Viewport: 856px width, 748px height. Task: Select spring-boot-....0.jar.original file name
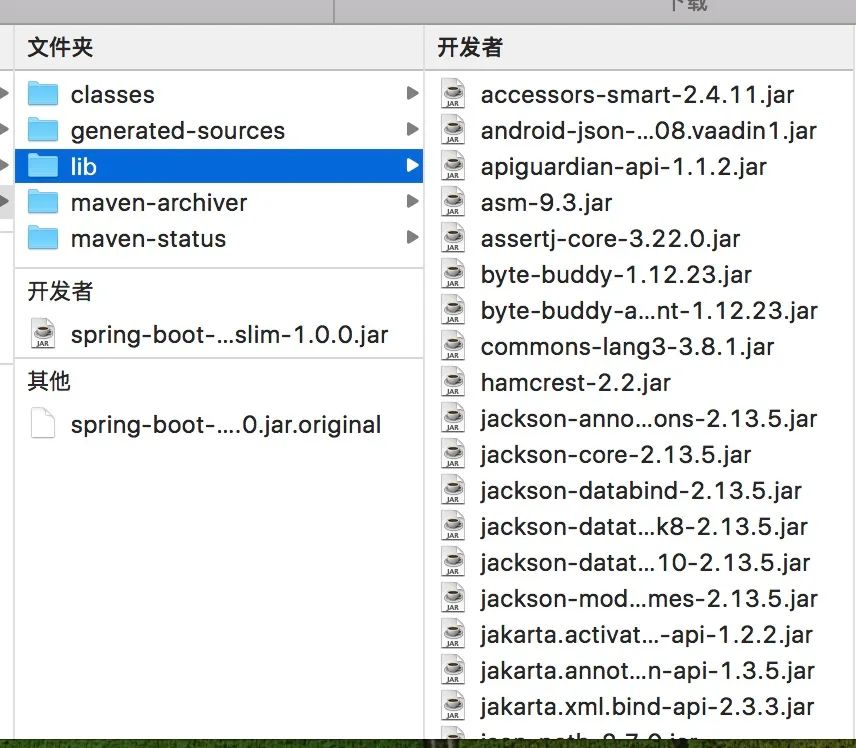(x=226, y=425)
